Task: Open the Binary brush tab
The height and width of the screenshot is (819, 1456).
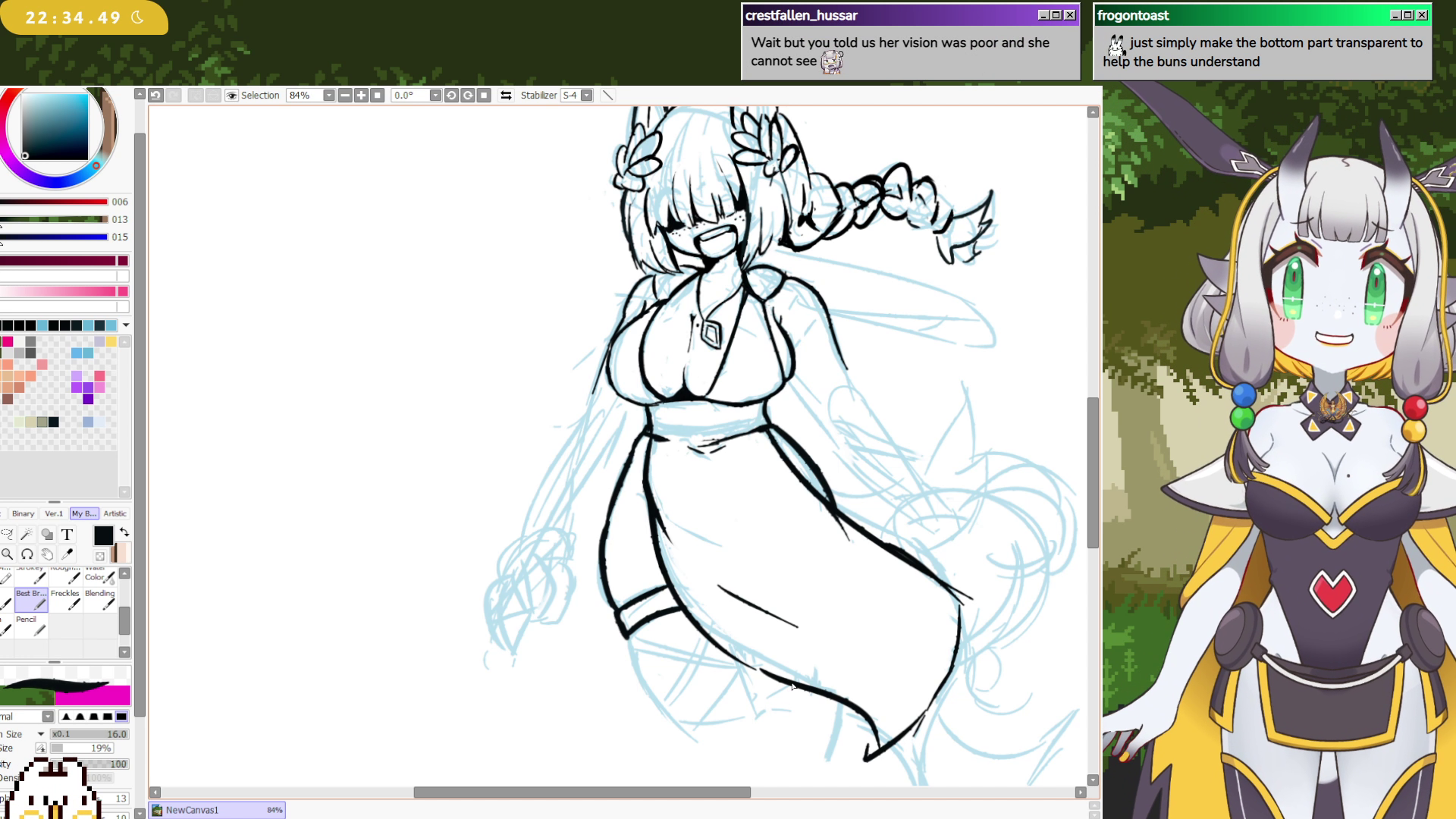Action: 23,513
